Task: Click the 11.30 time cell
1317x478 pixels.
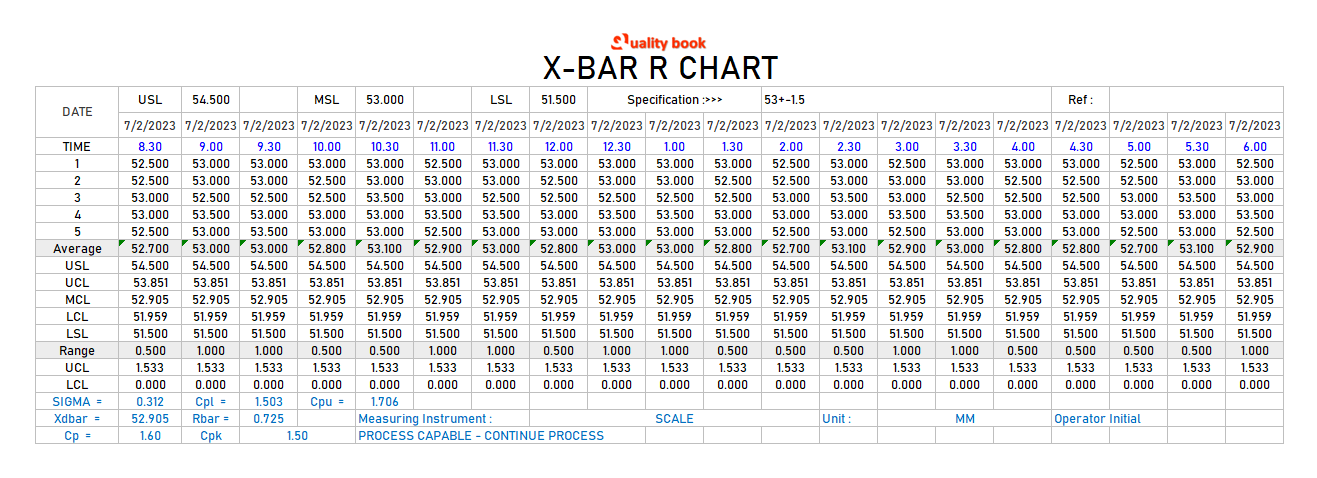Action: click(501, 146)
